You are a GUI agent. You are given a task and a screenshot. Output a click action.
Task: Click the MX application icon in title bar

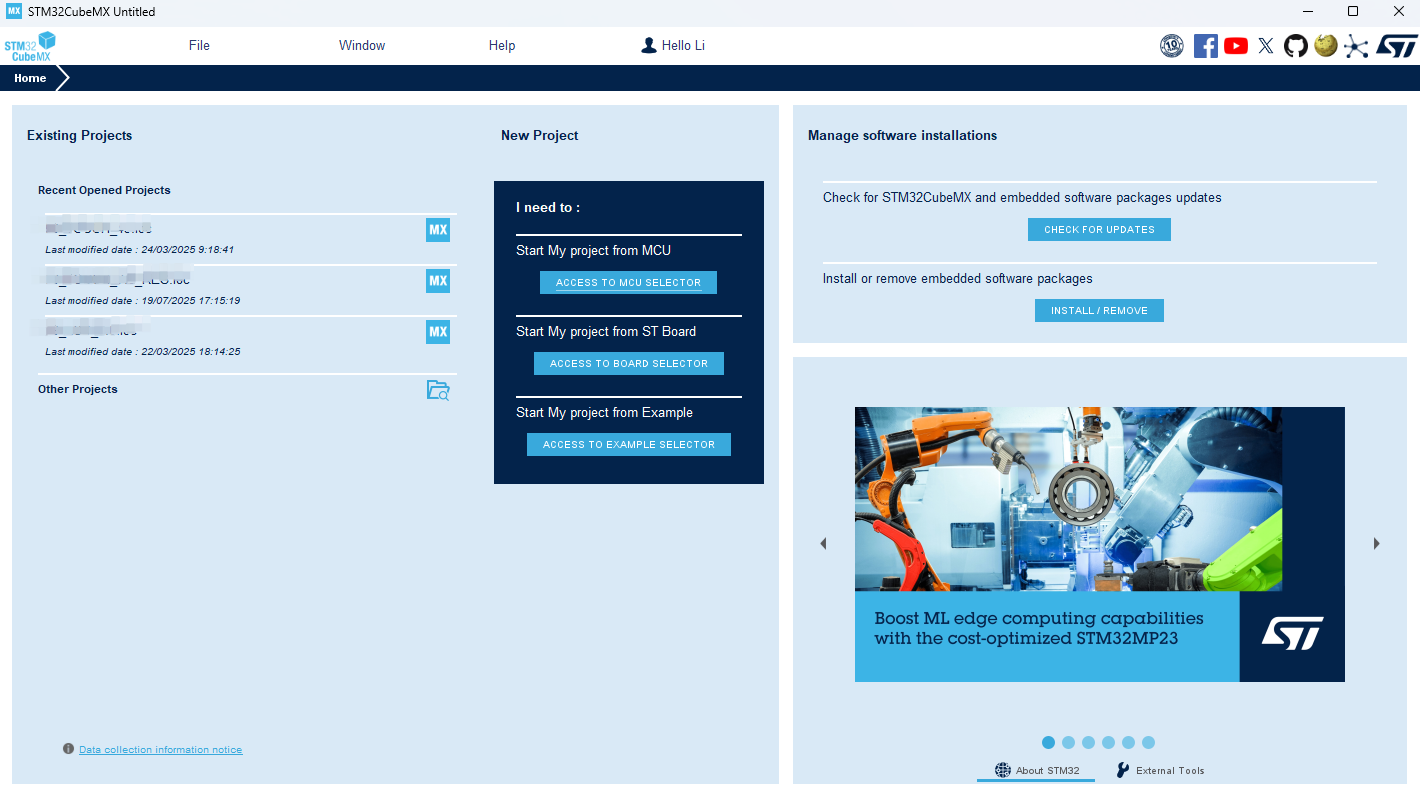pos(13,11)
